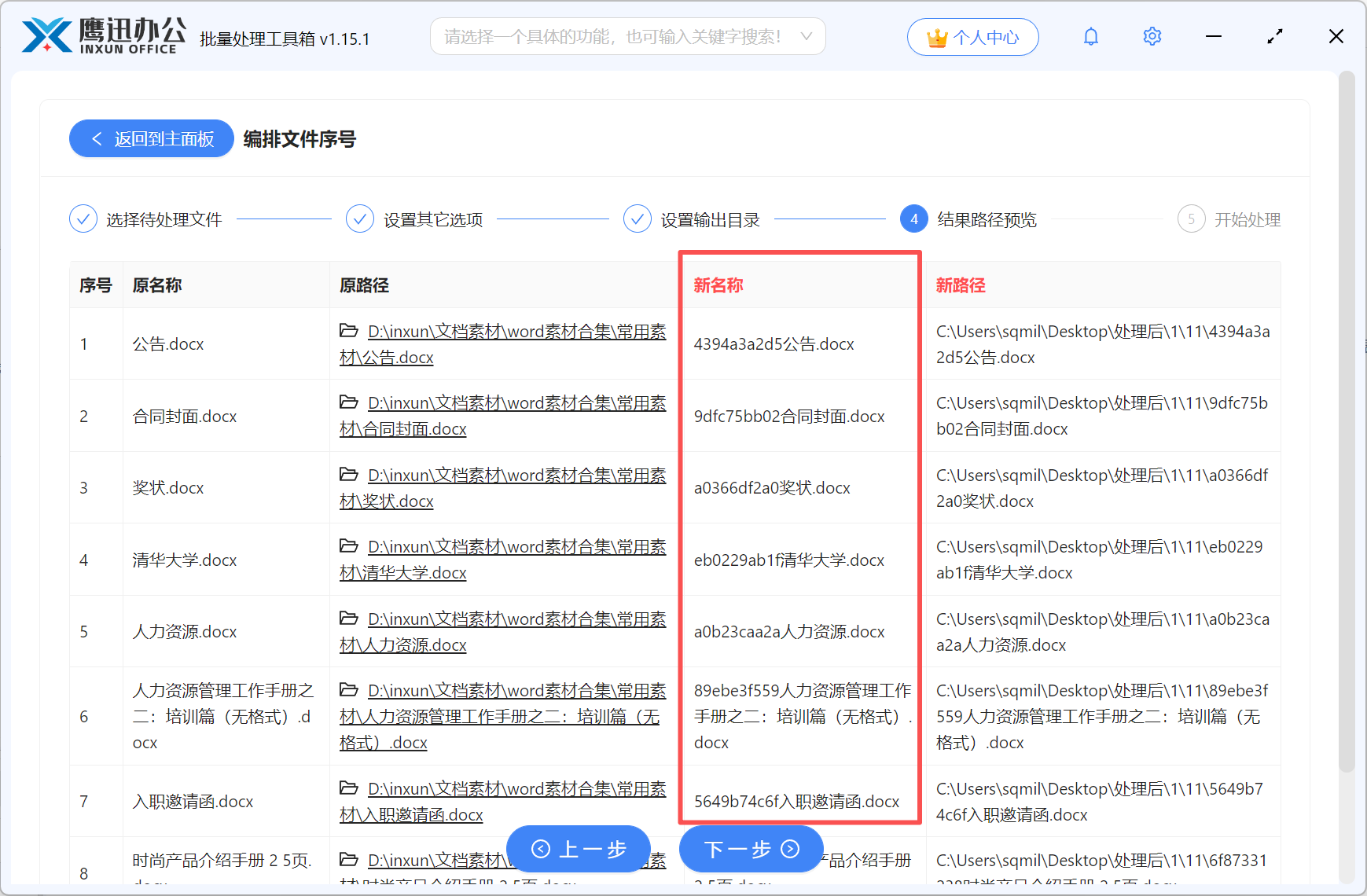Click the folder icon beside 人力资源.docx path
This screenshot has height=896, width=1367.
tap(349, 619)
